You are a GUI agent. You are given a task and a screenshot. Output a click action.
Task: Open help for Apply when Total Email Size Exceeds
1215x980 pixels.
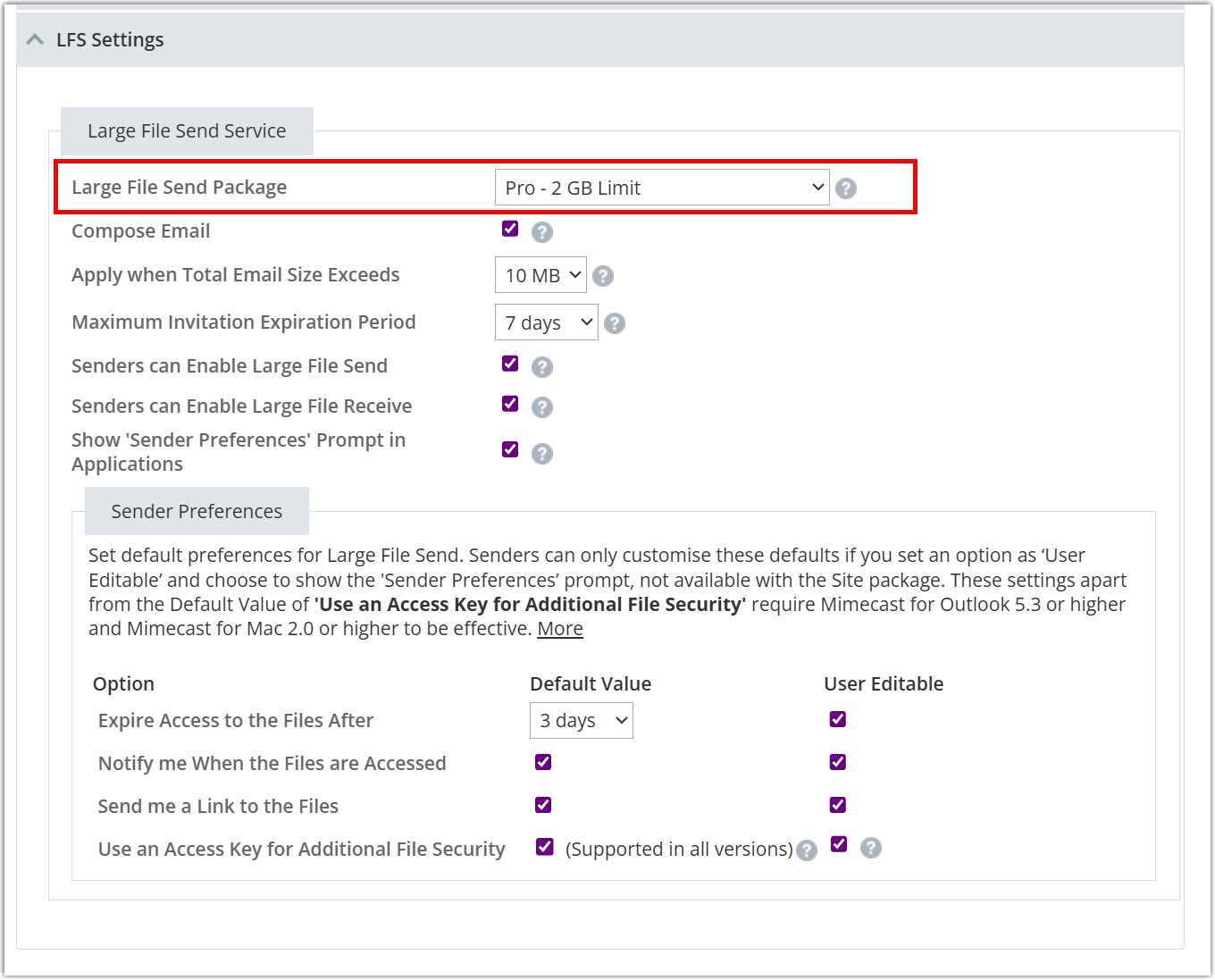[603, 276]
